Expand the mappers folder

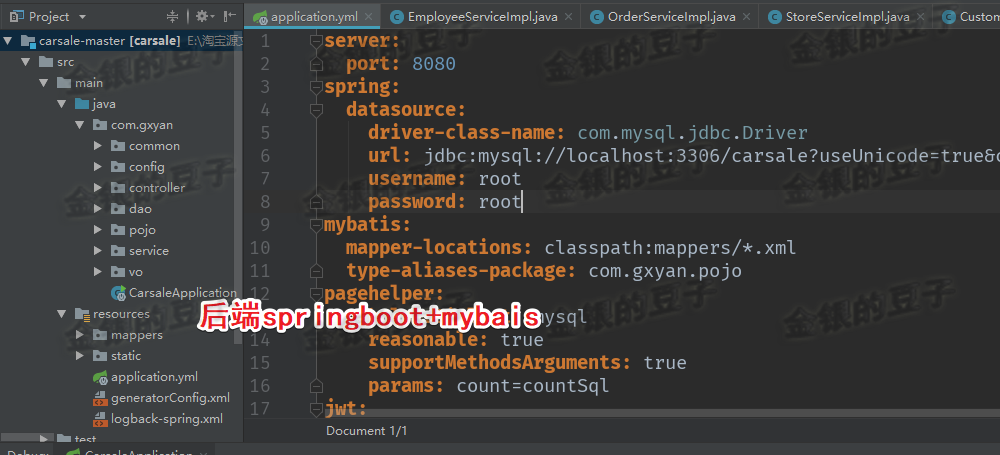click(x=80, y=335)
